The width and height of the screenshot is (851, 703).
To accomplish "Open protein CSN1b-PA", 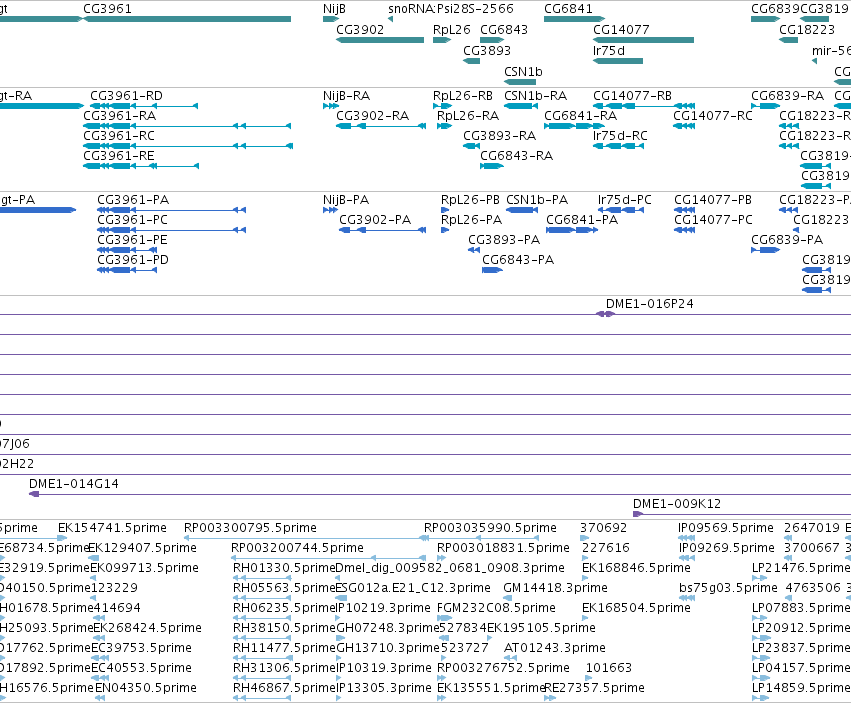I will pyautogui.click(x=537, y=200).
